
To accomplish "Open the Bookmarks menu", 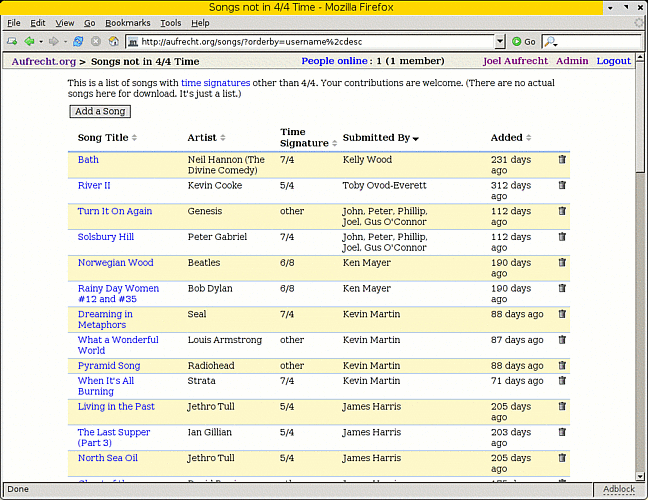I will coord(127,22).
